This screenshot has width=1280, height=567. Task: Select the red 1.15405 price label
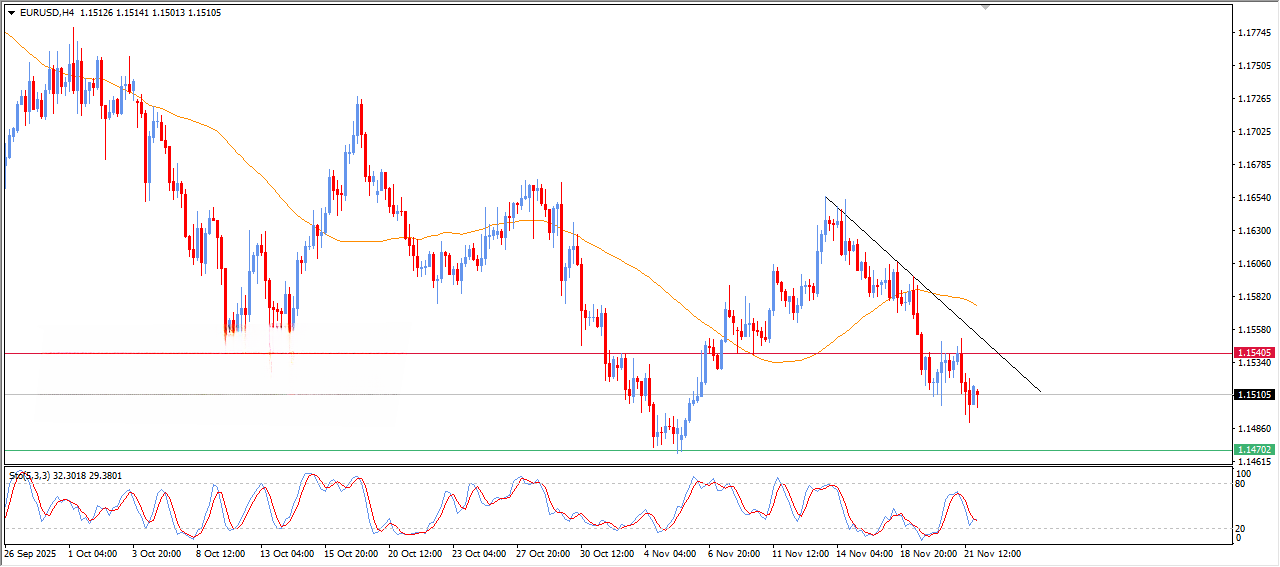pos(1253,353)
